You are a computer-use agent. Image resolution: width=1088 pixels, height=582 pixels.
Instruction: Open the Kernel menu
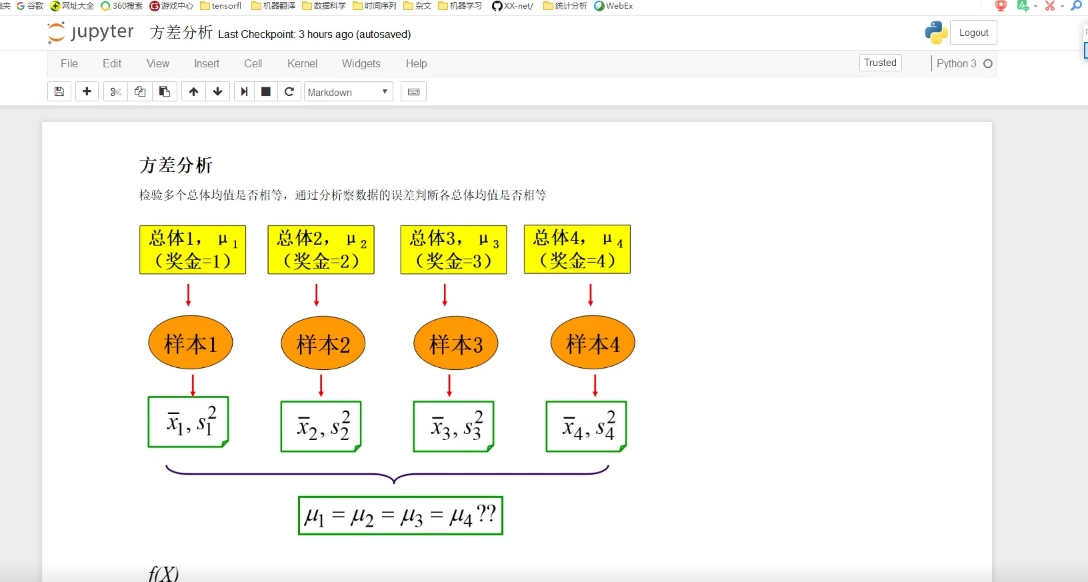[x=302, y=63]
